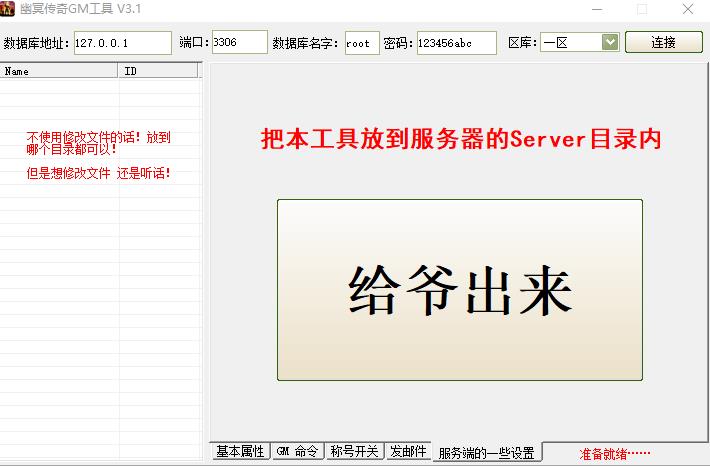Screen dimensions: 710x466
Task: Go to the 发邮件 tab
Action: (408, 452)
